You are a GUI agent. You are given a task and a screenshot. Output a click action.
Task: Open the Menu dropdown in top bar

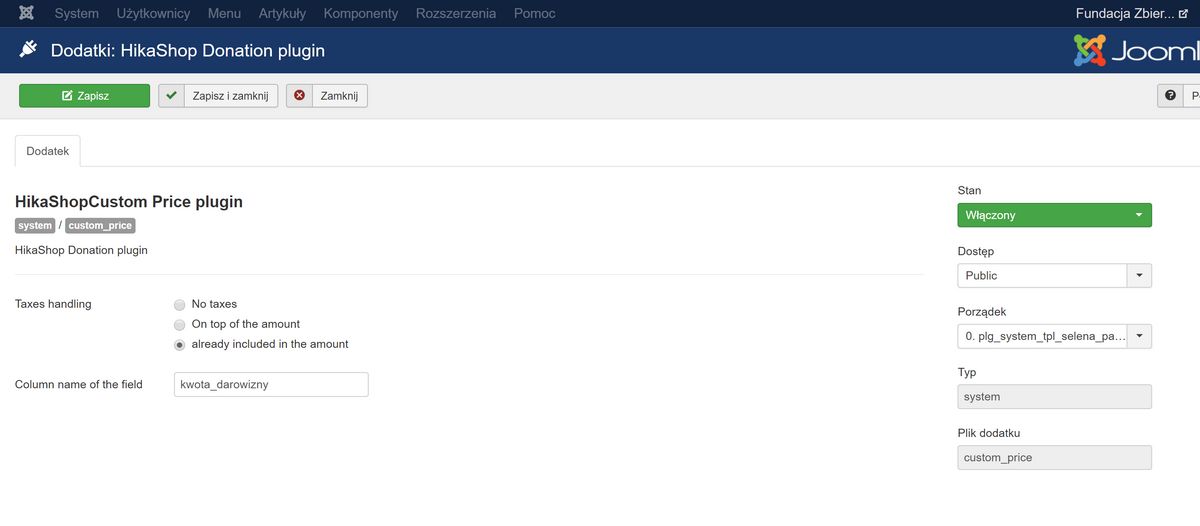click(224, 14)
